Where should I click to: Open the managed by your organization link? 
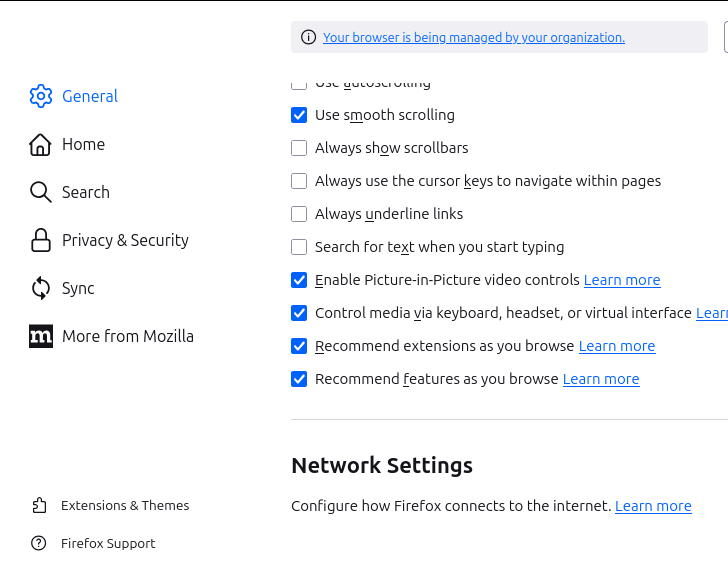473,37
